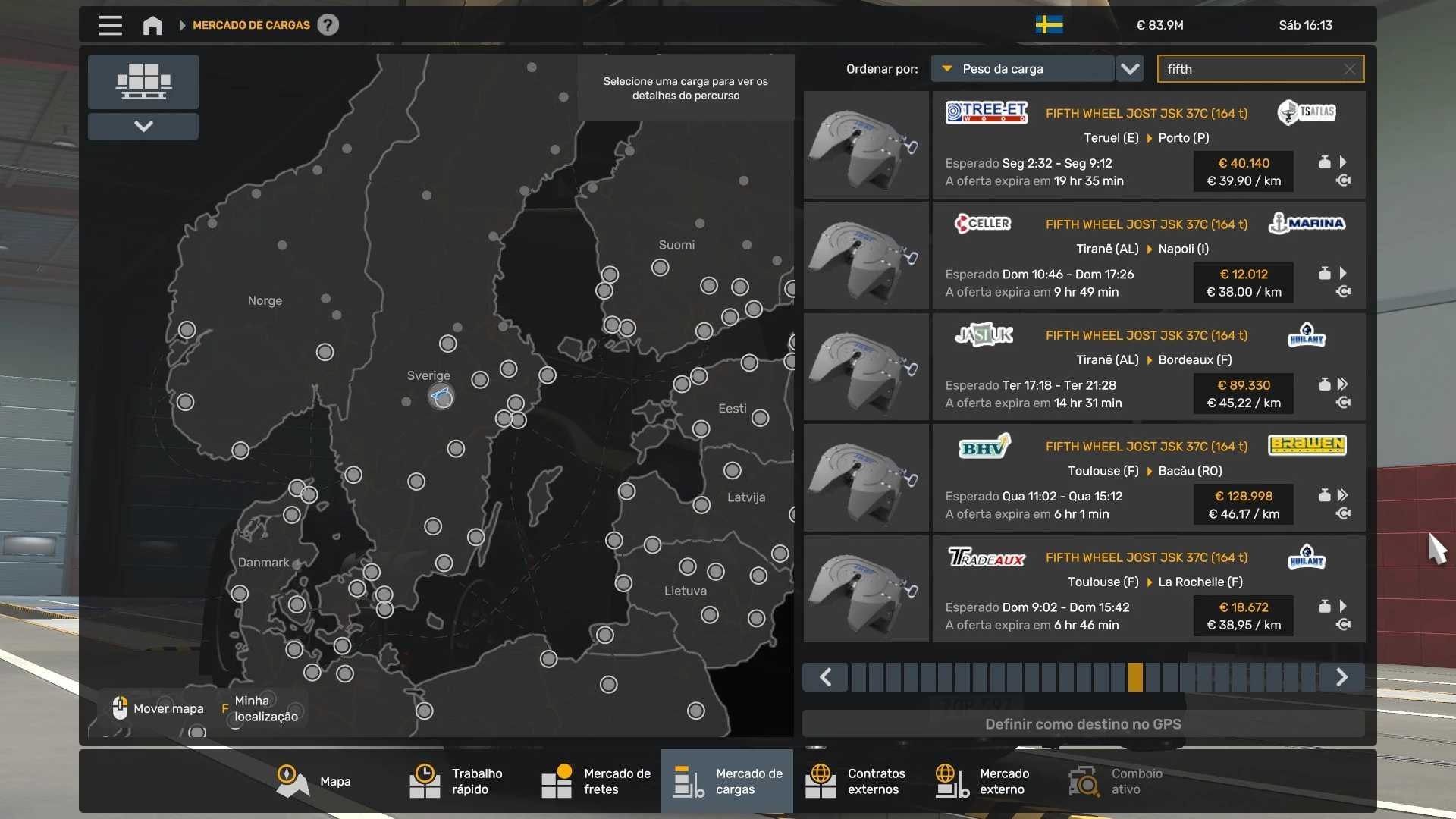Go to the home screen icon
Image resolution: width=1456 pixels, height=819 pixels.
[152, 25]
